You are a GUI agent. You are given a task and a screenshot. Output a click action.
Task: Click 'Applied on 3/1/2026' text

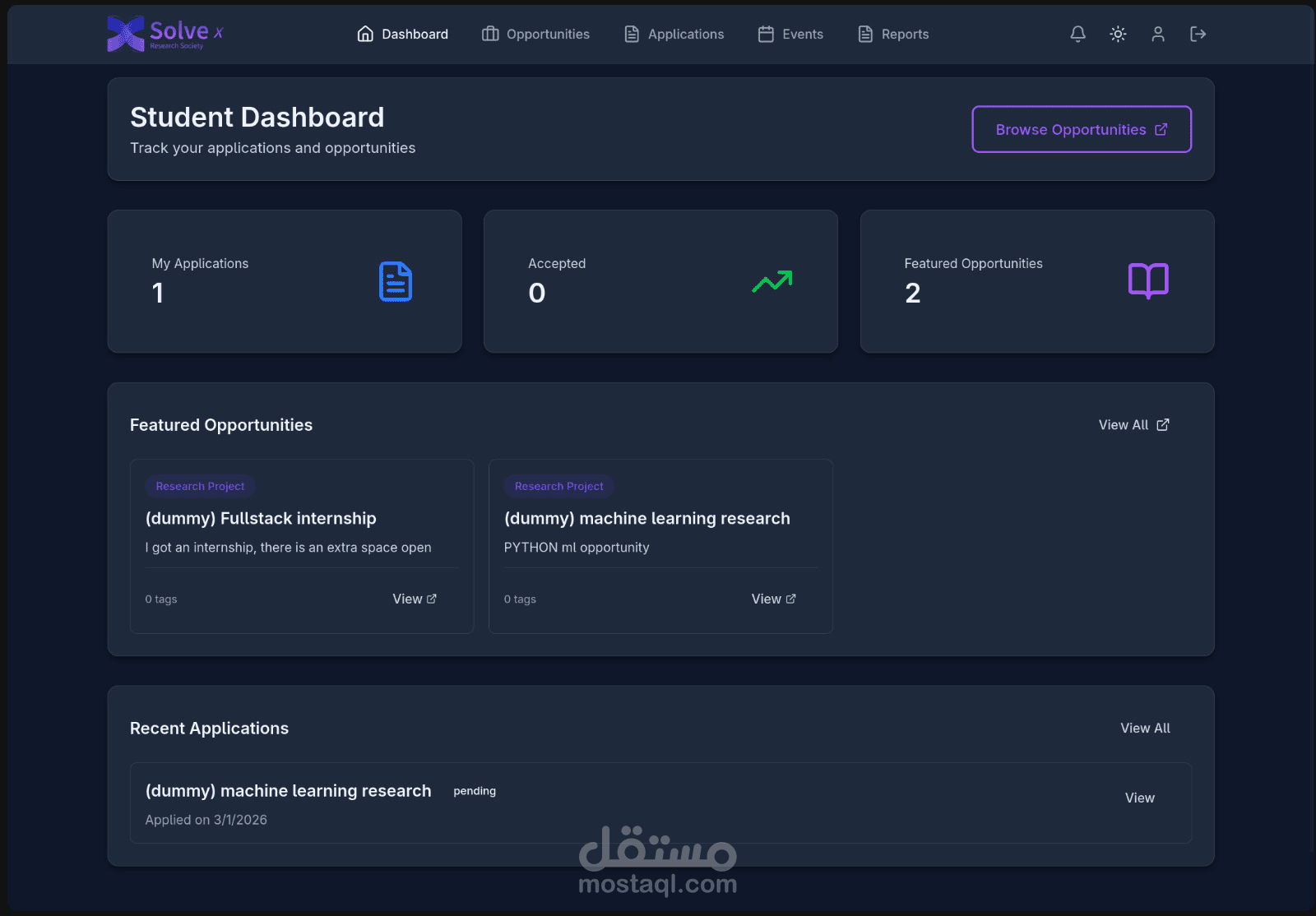pyautogui.click(x=206, y=820)
